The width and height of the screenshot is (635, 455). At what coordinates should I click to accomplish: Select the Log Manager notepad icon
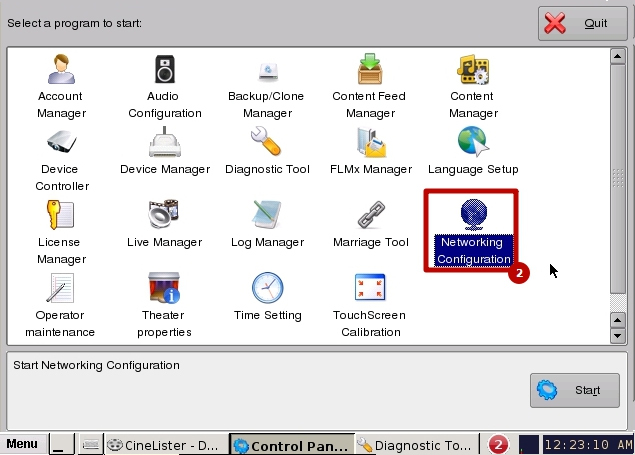[x=266, y=214]
